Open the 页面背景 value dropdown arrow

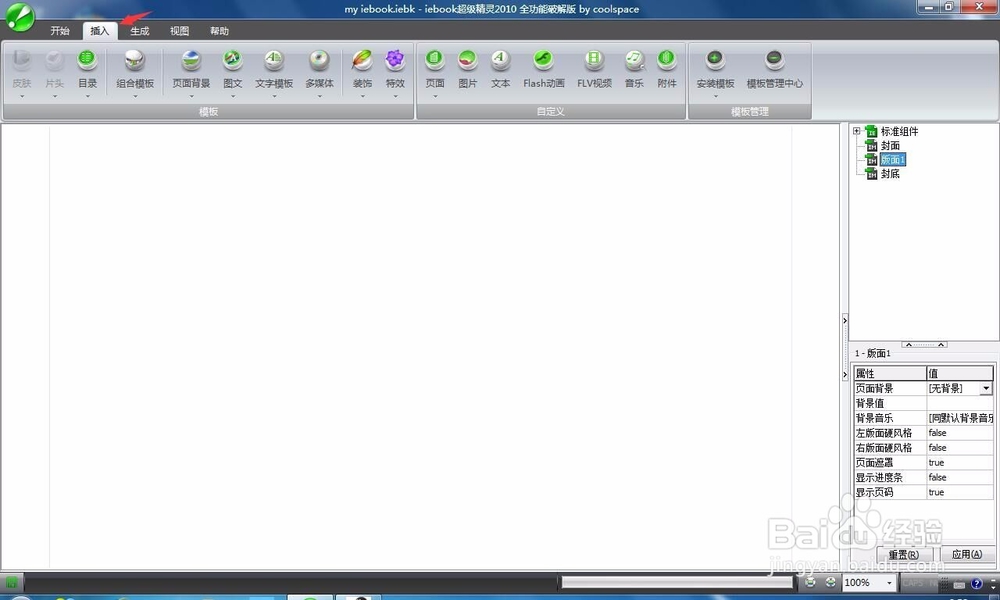pos(986,388)
